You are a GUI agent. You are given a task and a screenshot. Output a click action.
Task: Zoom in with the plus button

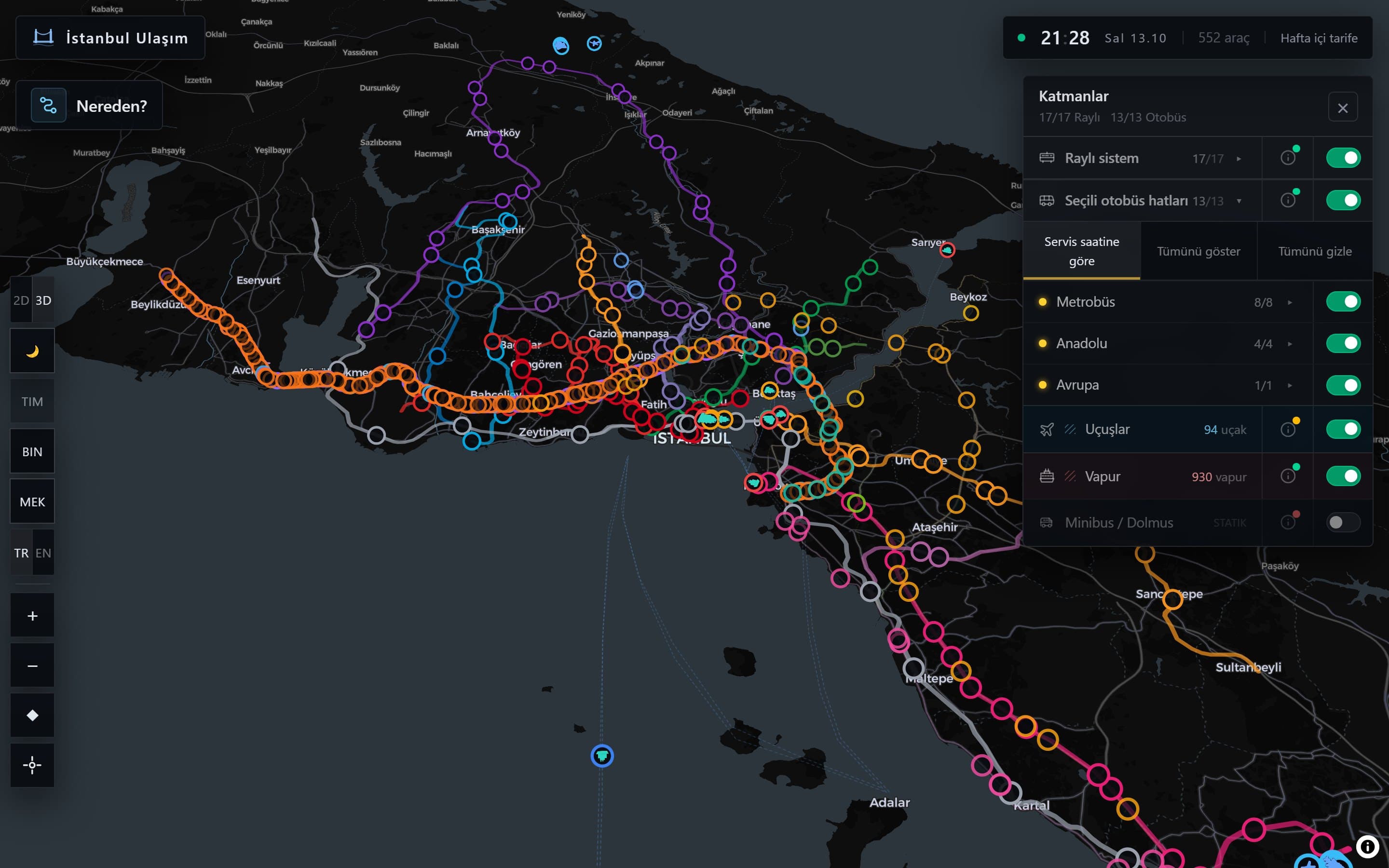pos(32,616)
